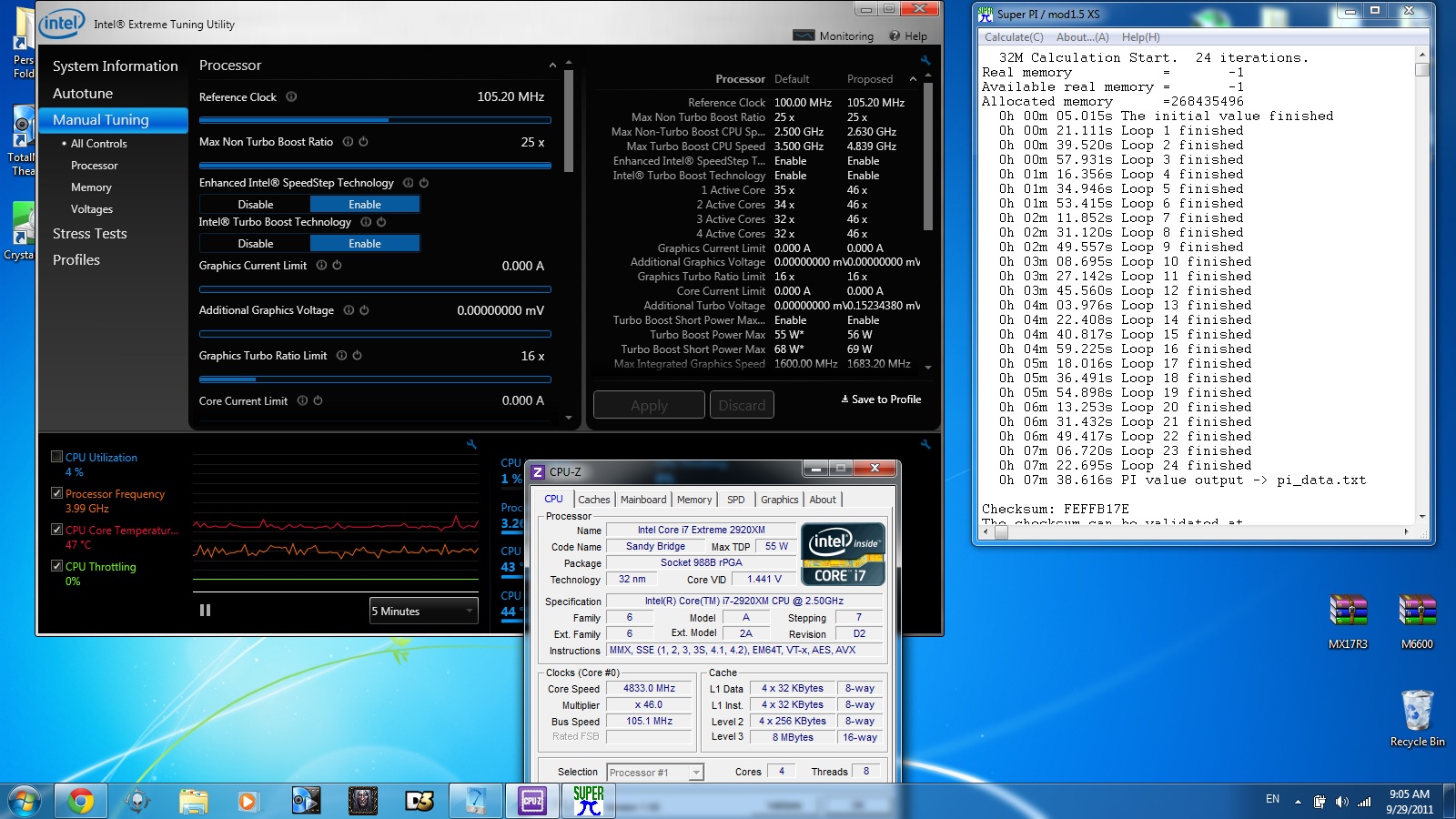Viewport: 1456px width, 819px height.
Task: Click the Help question mark icon
Action: tap(895, 36)
